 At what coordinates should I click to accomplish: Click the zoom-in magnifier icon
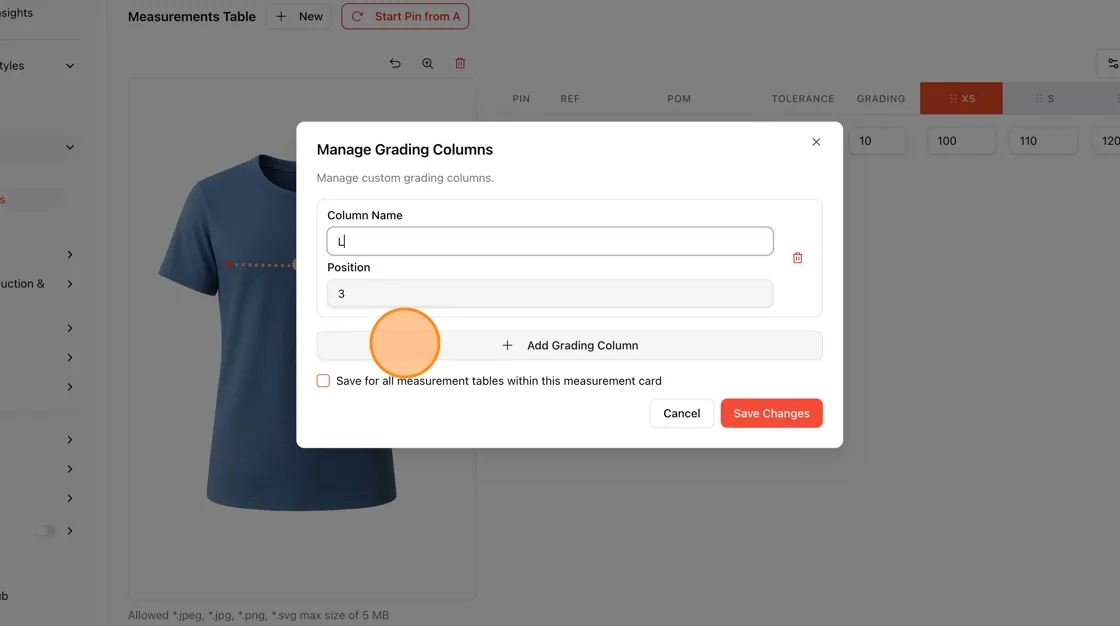(427, 64)
